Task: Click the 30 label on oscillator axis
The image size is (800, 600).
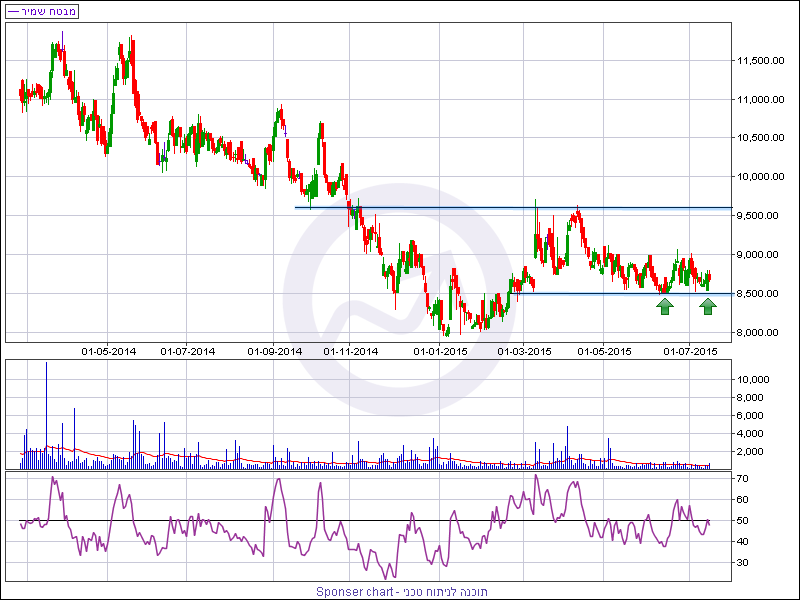Action: pos(744,563)
